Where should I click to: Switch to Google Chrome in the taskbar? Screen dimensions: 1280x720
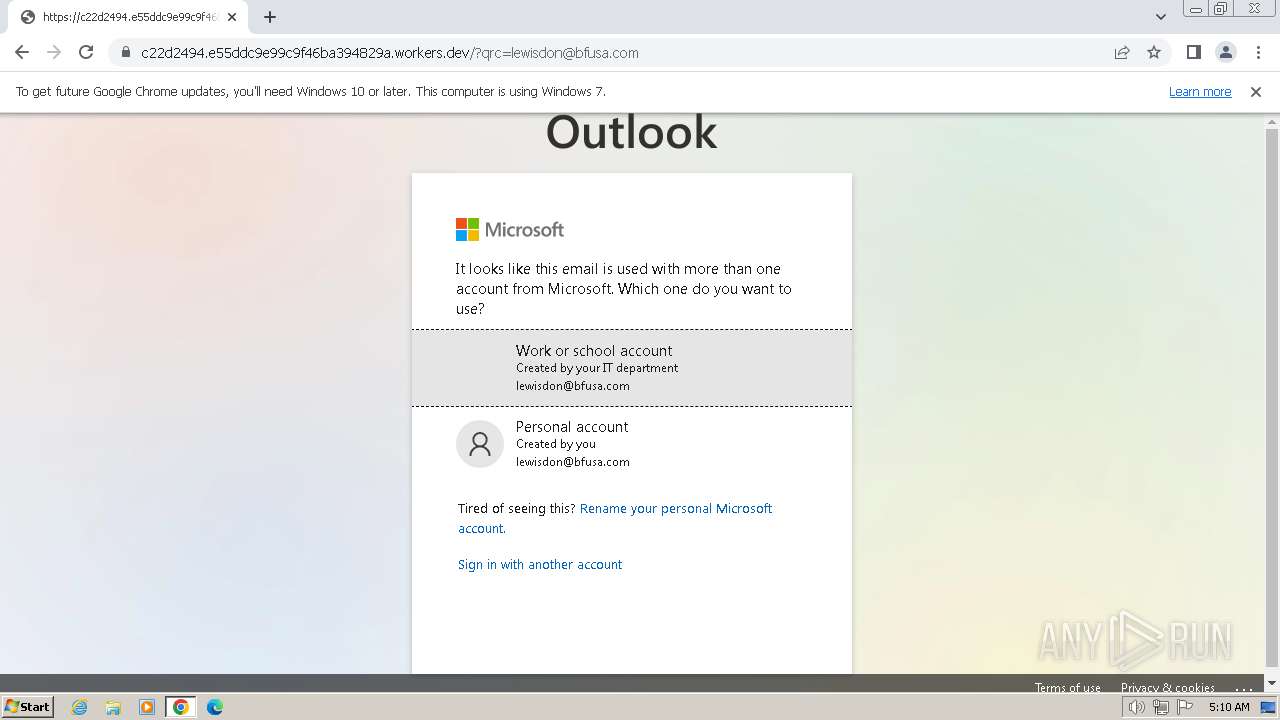pyautogui.click(x=181, y=707)
